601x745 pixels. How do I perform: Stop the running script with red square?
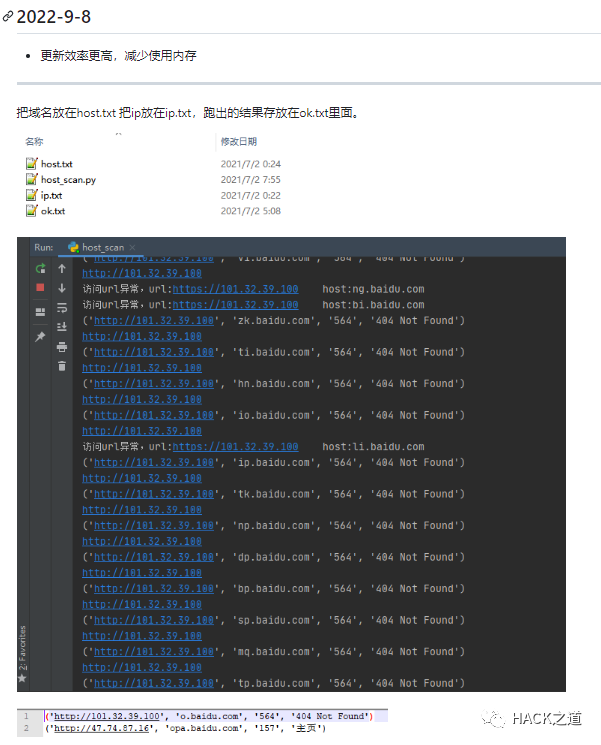point(40,287)
